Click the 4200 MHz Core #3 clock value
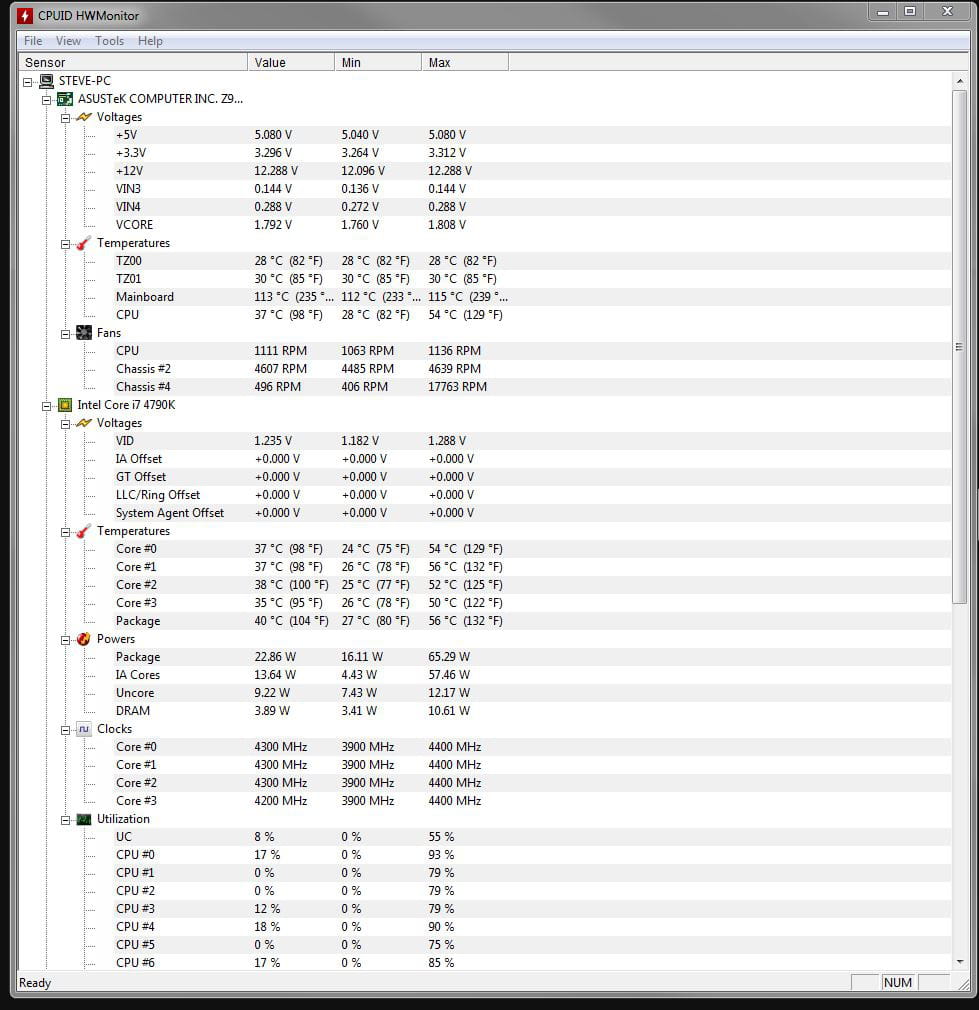This screenshot has height=1010, width=979. click(281, 801)
